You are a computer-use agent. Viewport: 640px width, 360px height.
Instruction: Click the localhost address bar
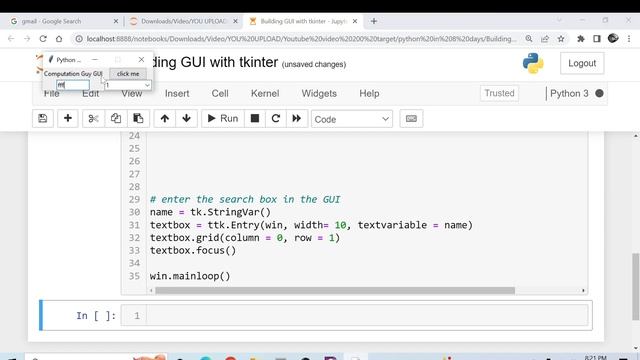point(301,39)
